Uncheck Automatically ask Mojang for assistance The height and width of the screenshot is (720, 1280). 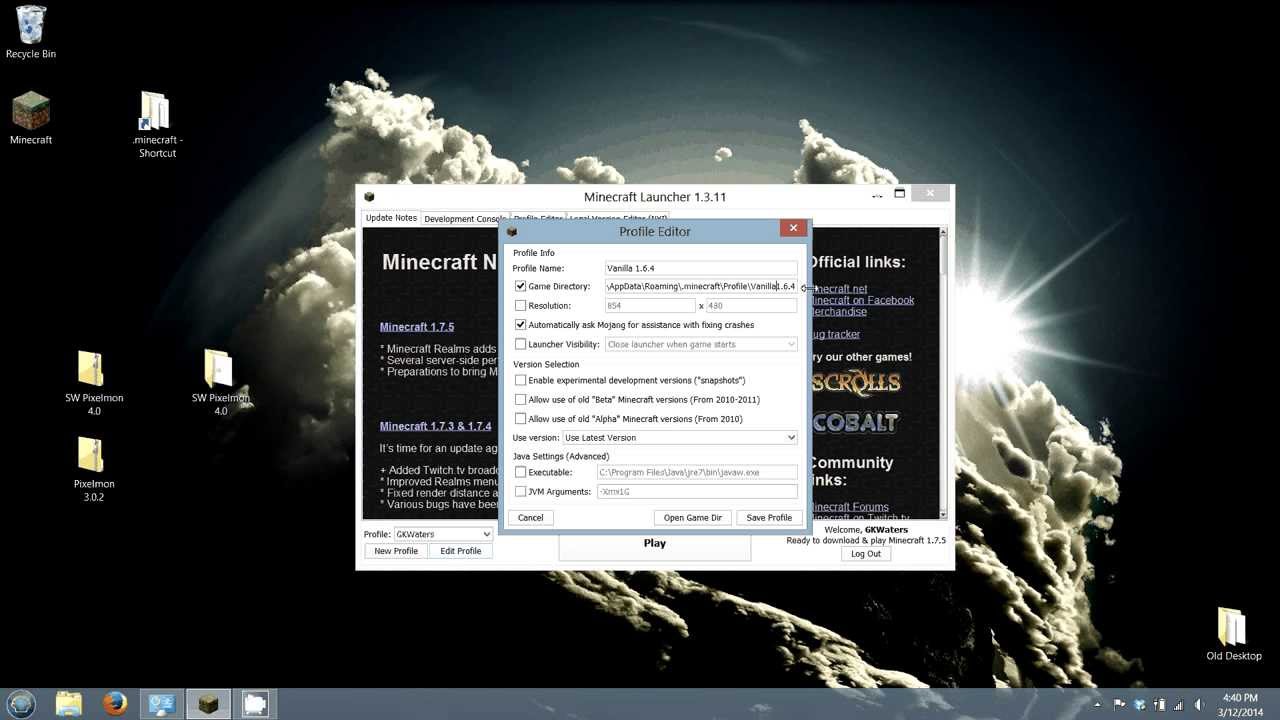click(520, 324)
